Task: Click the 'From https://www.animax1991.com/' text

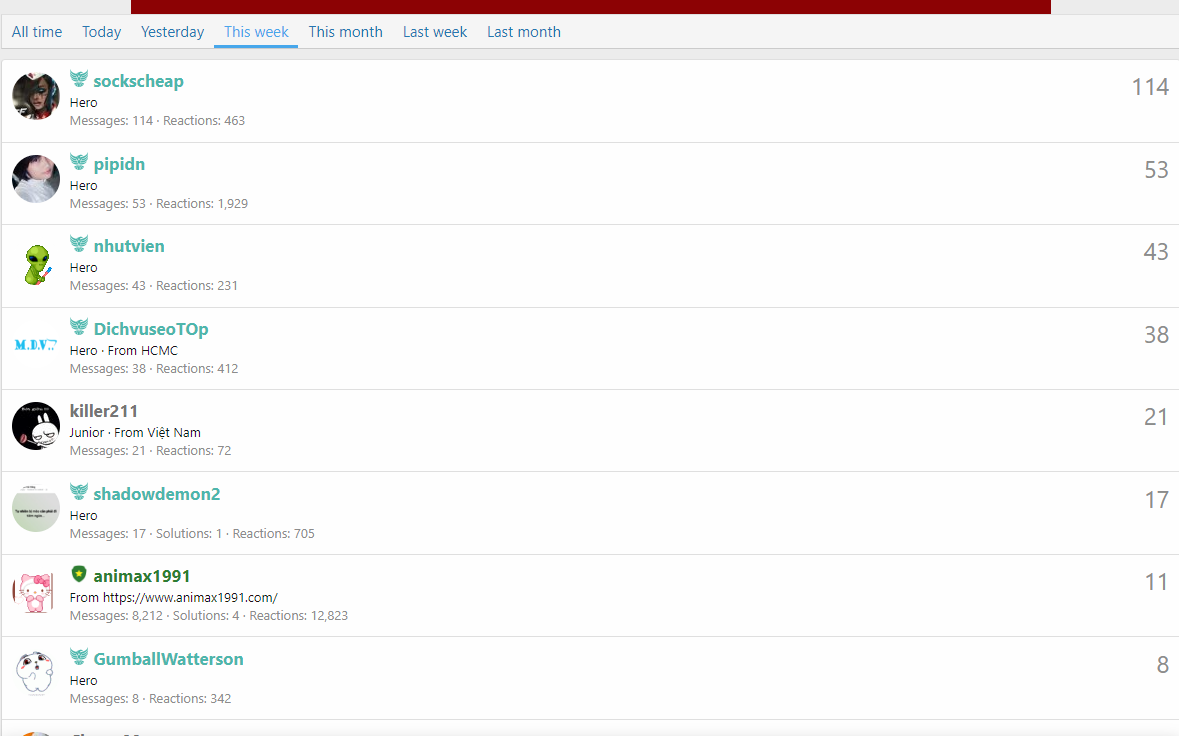Action: 174,598
